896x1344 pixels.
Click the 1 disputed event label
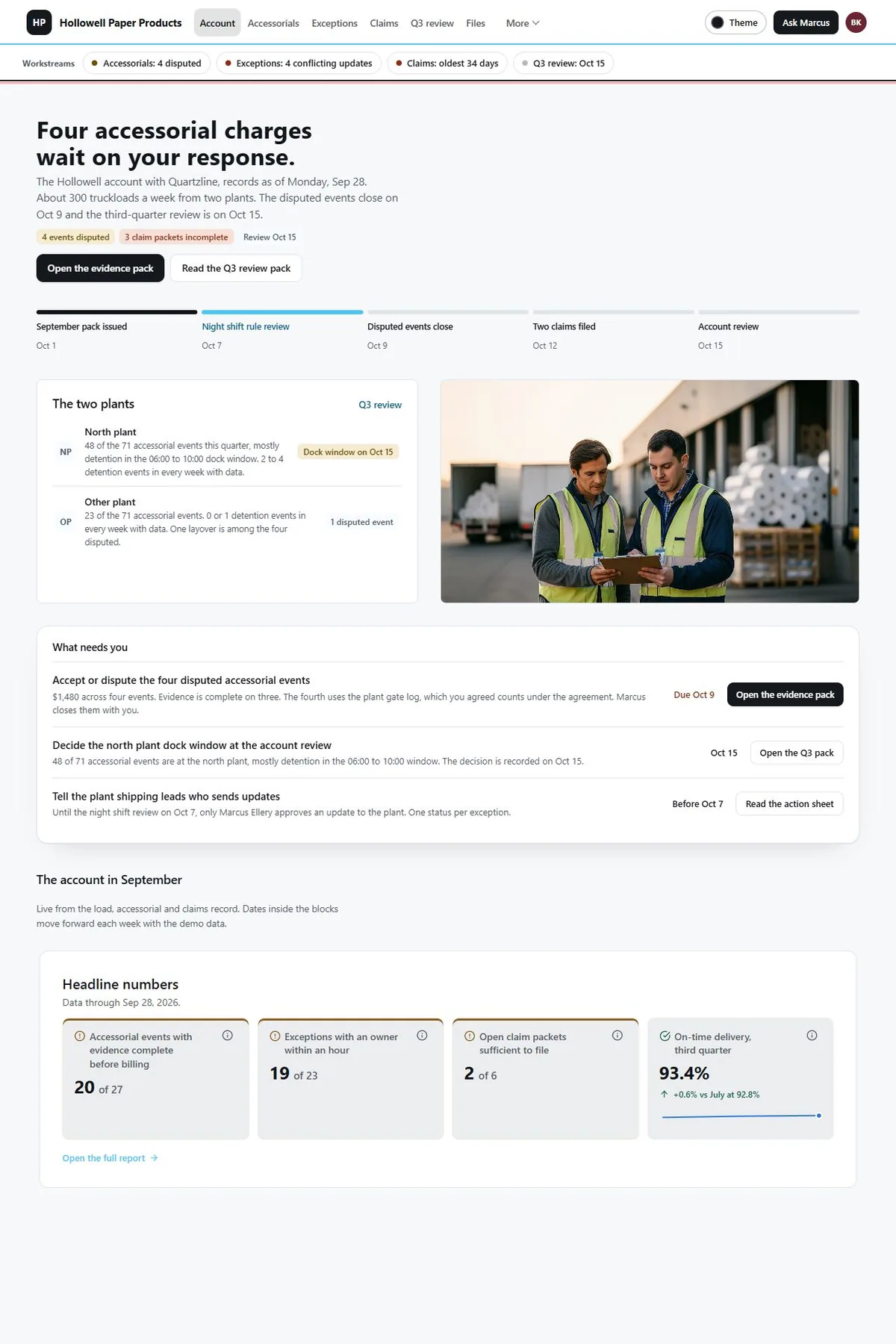tap(361, 522)
